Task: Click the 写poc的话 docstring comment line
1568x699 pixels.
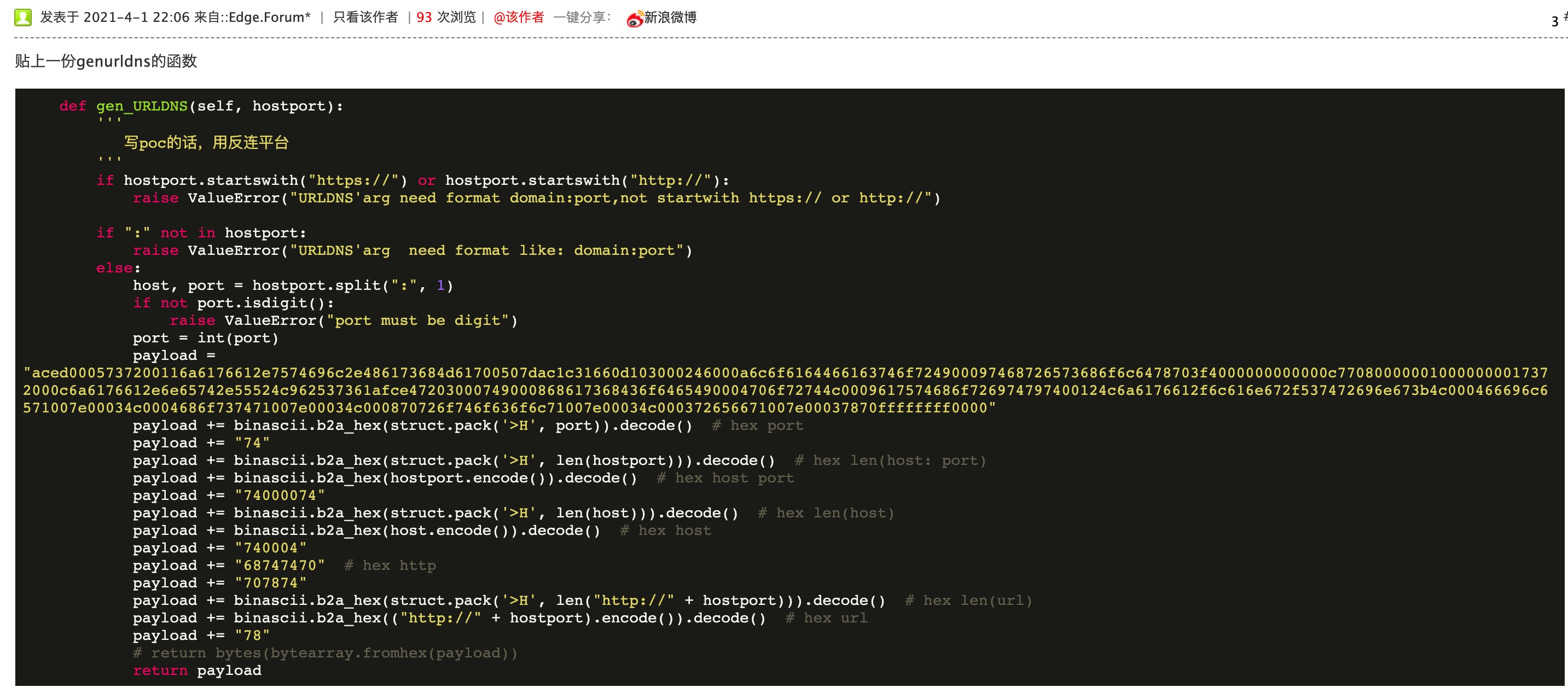Action: click(x=206, y=143)
